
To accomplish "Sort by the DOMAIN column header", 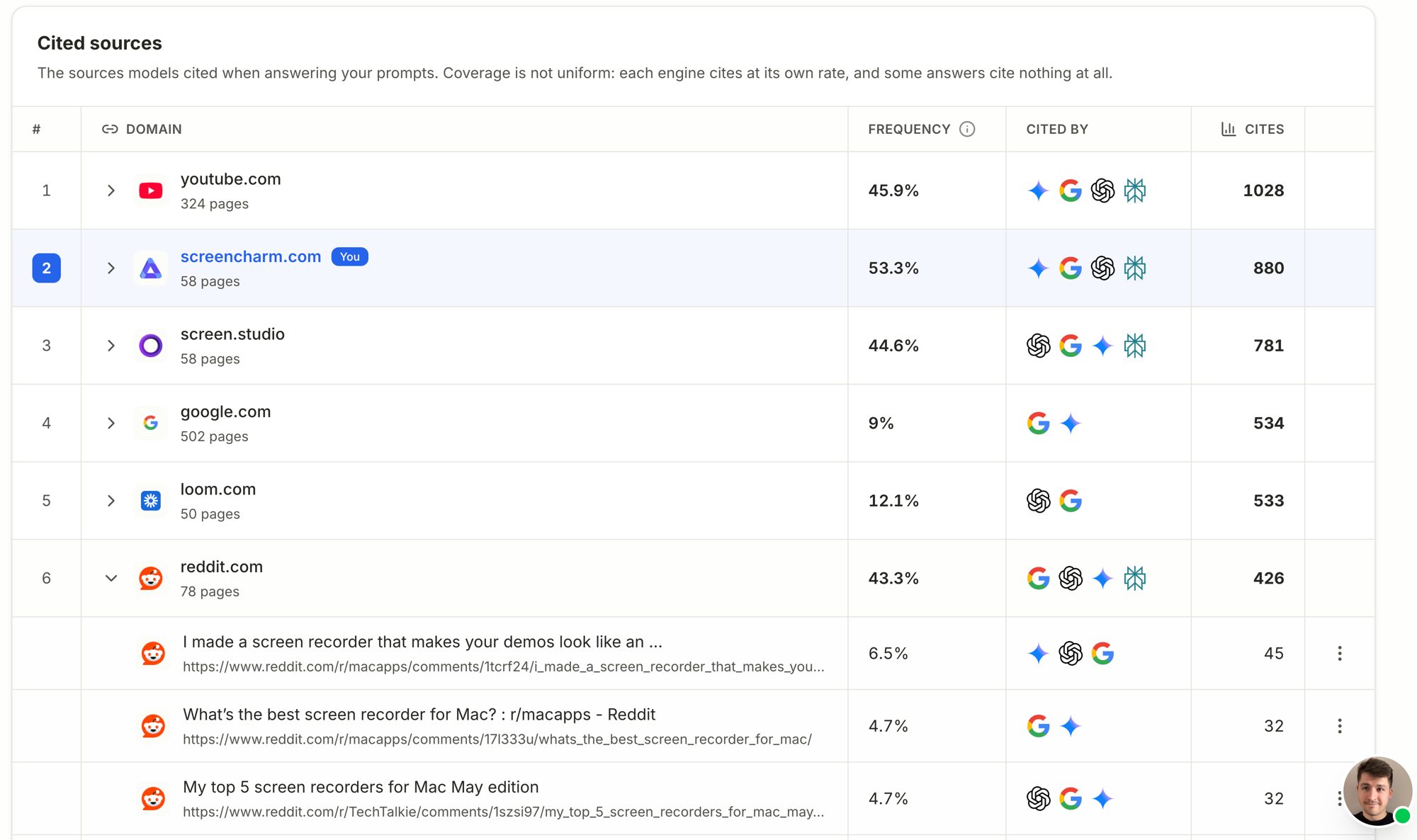I will 154,129.
